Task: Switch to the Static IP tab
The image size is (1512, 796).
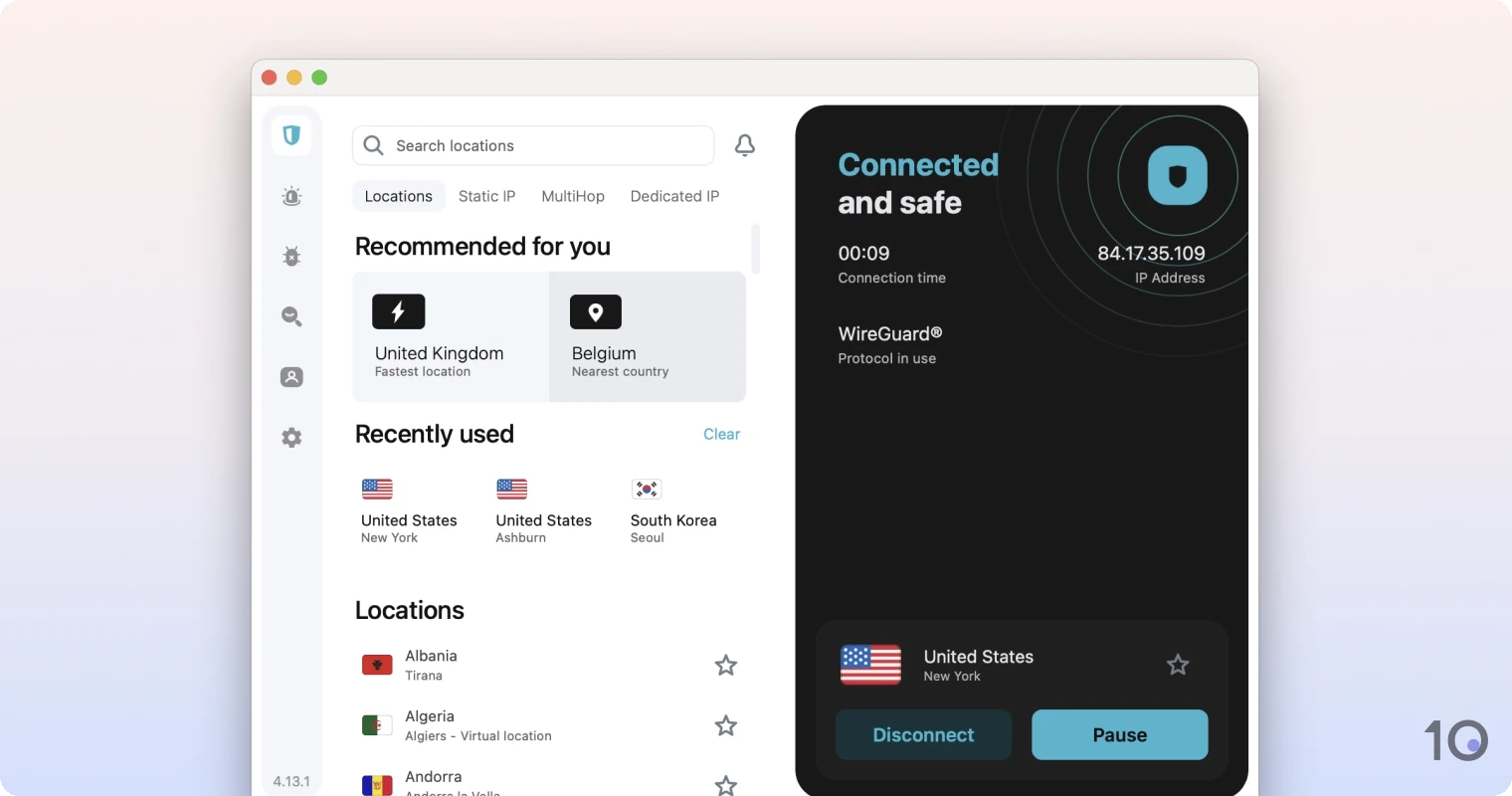Action: (486, 196)
